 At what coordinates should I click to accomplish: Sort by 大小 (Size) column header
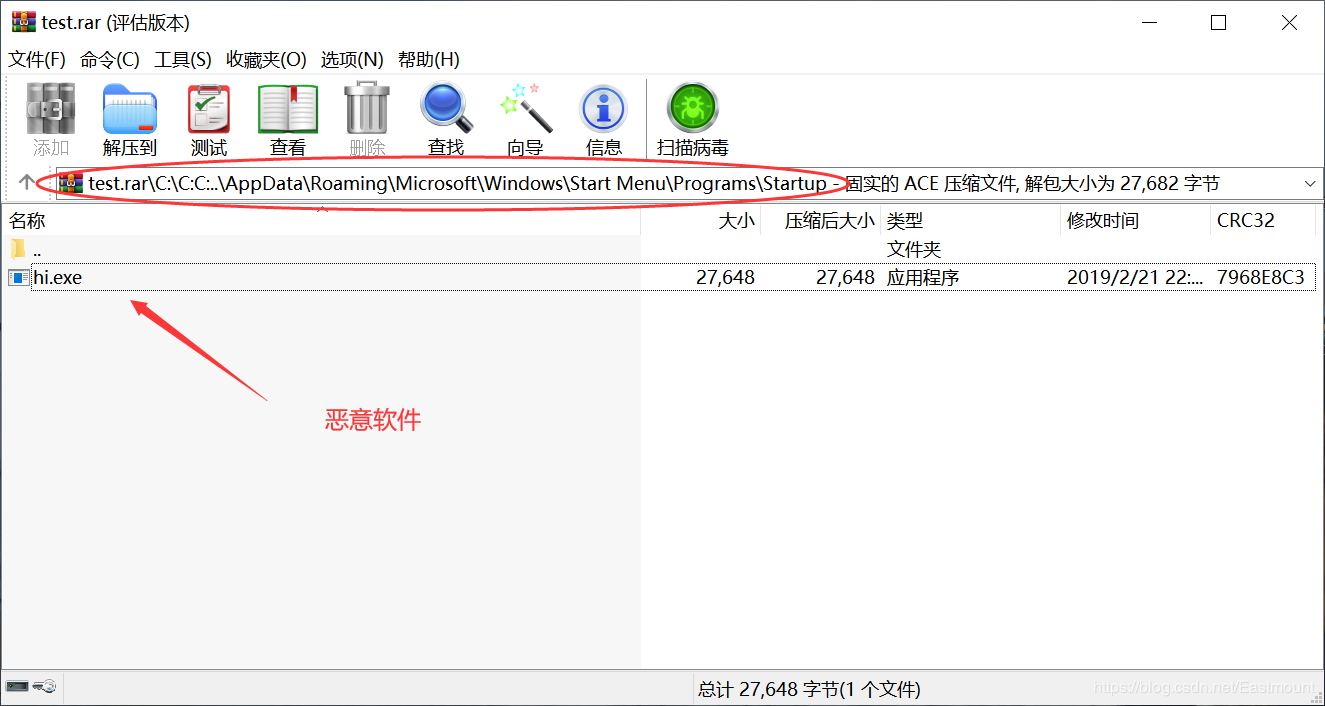(x=736, y=220)
